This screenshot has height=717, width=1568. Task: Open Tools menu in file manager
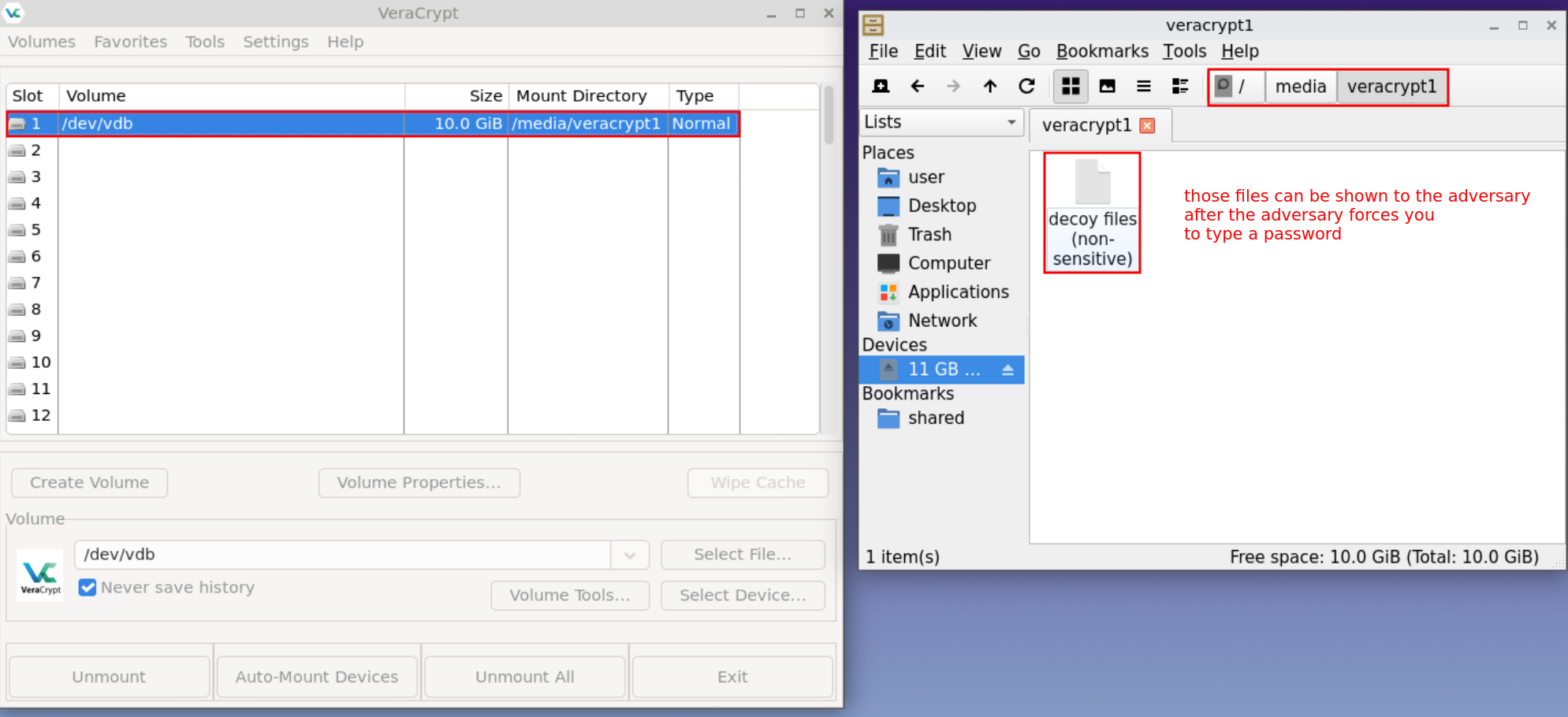pyautogui.click(x=1184, y=51)
